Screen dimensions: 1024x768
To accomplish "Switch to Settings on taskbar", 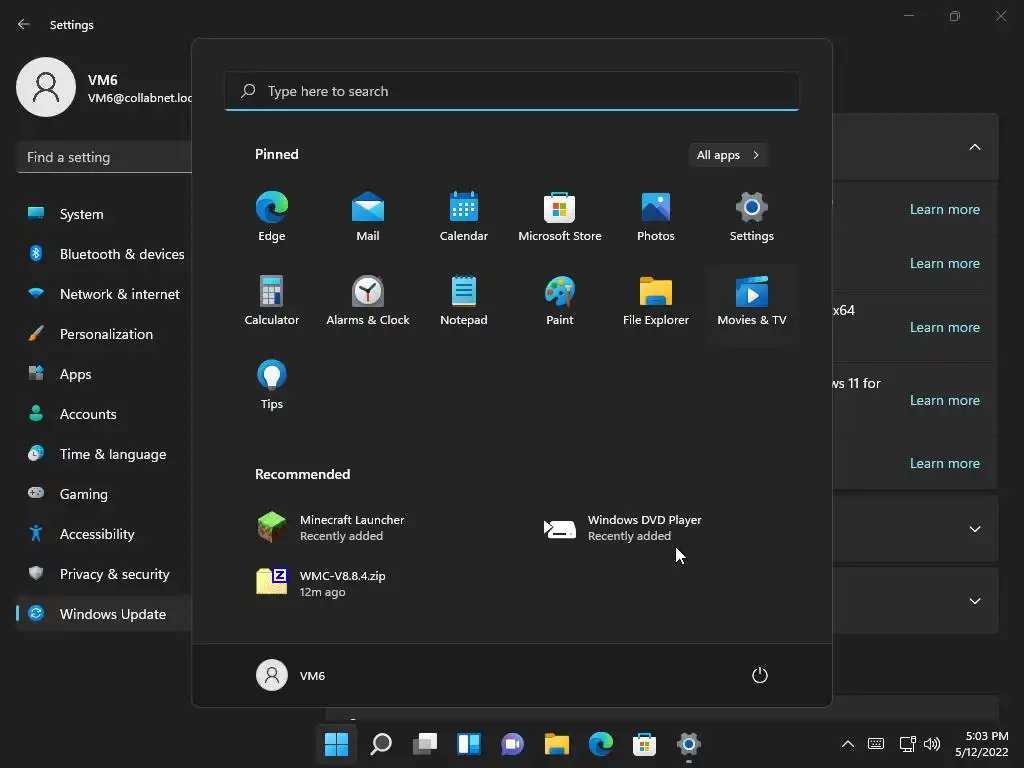I will [x=688, y=744].
